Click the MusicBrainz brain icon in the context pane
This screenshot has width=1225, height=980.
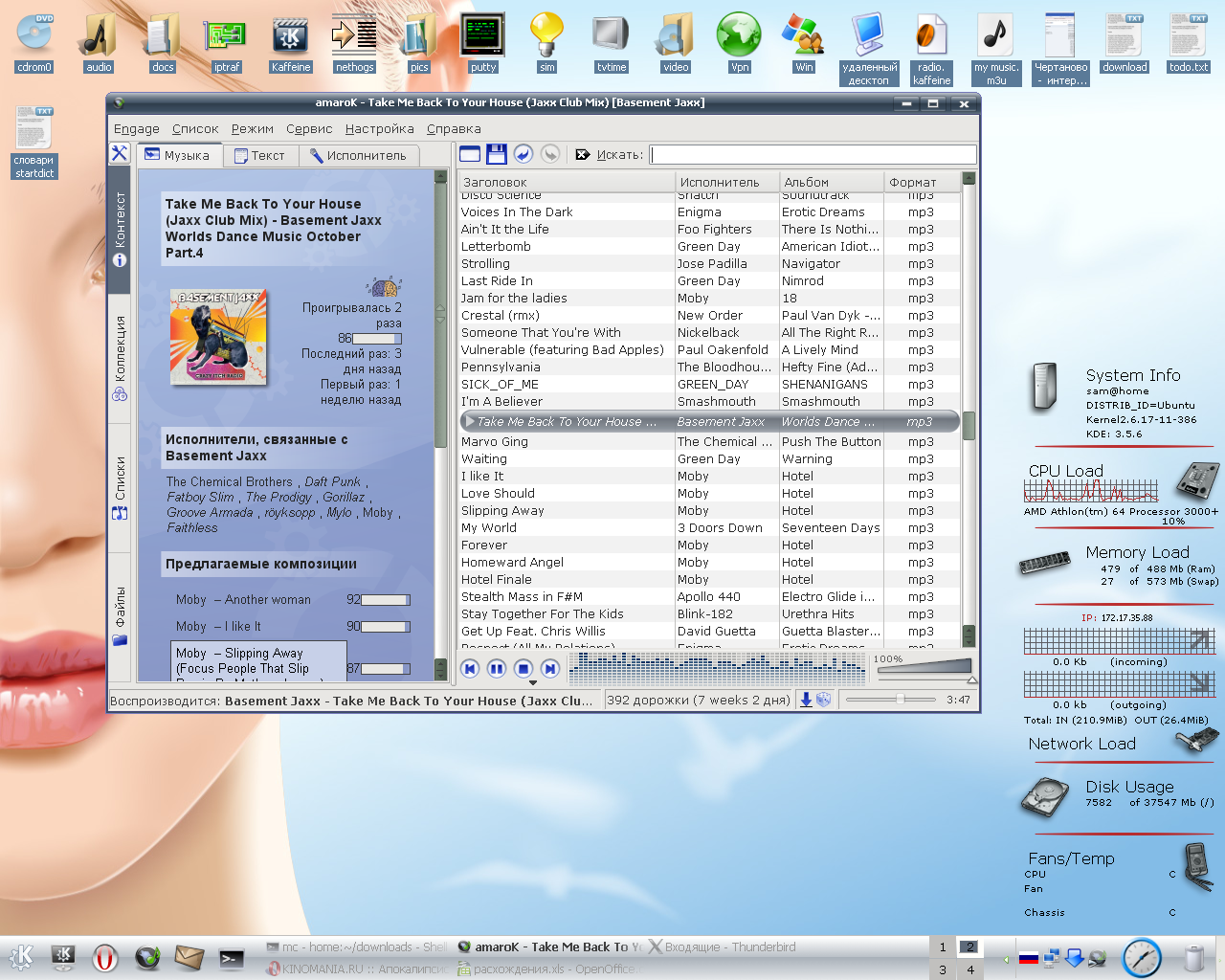point(384,286)
